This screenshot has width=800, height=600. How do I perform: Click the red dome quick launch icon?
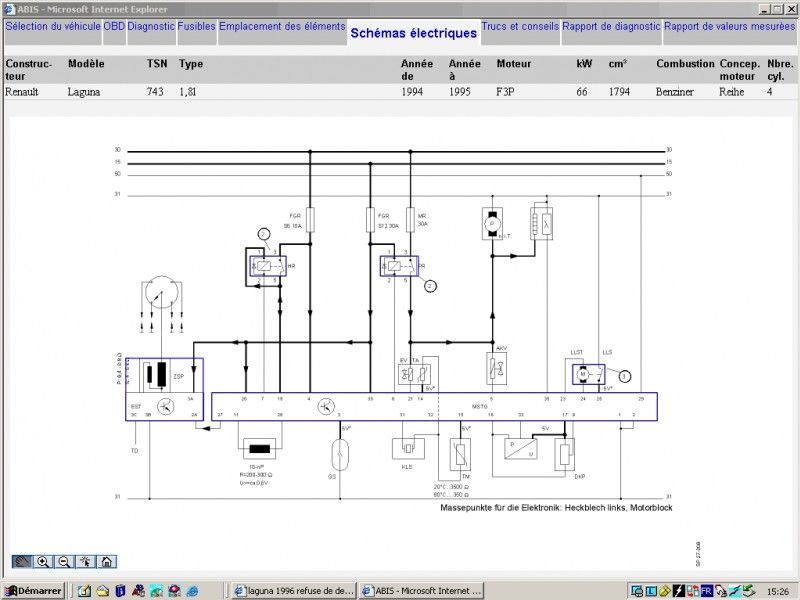coord(174,591)
